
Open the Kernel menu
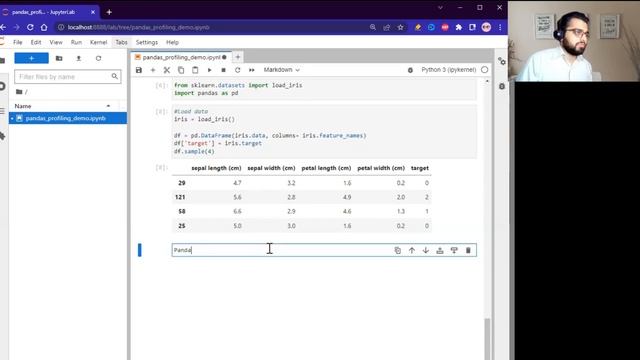pos(98,42)
